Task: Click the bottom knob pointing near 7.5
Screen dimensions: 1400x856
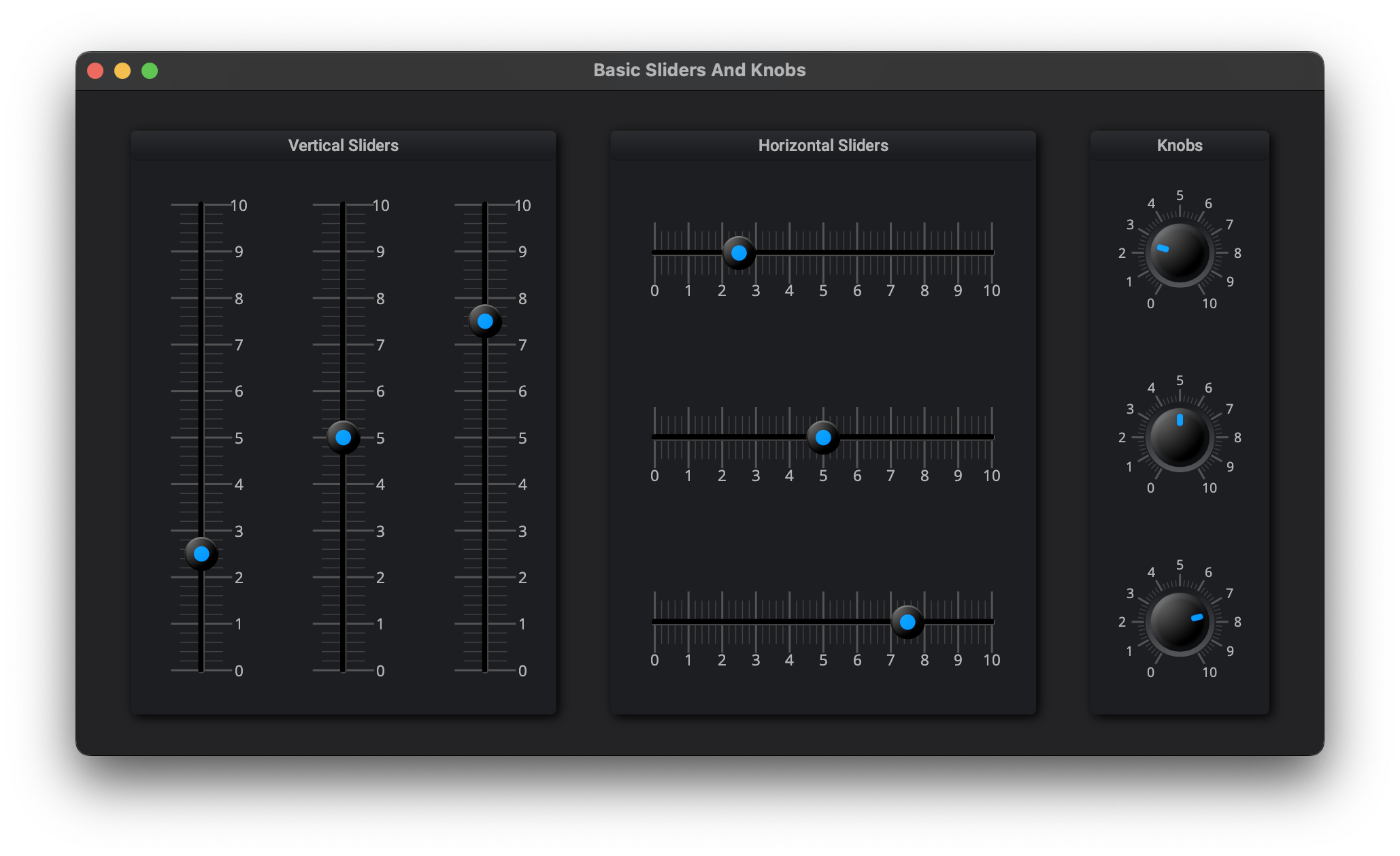Action: tap(1180, 622)
